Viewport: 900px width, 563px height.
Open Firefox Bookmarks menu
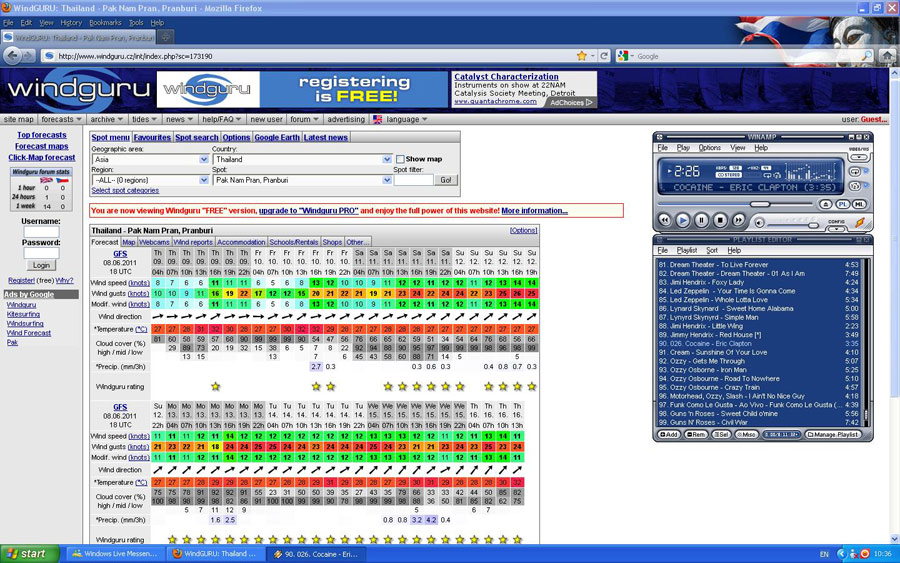point(105,22)
